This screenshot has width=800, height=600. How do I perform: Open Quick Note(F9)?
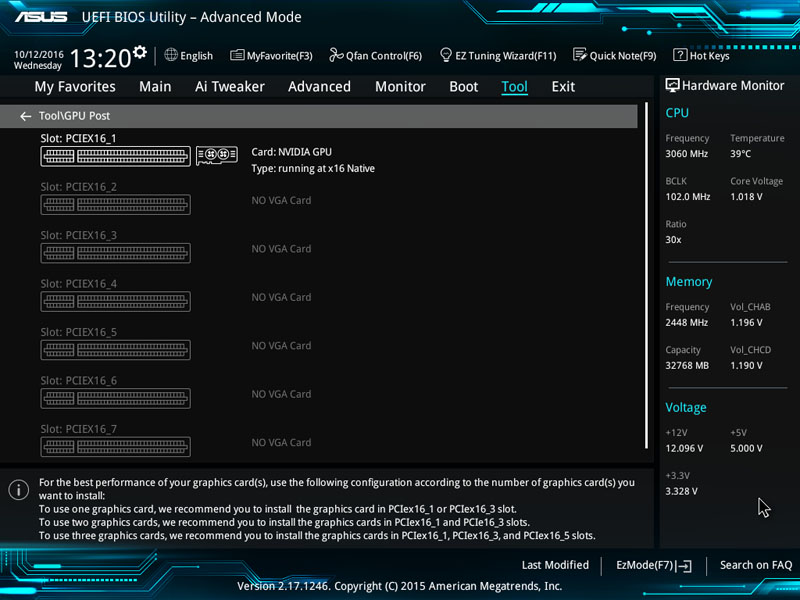click(x=614, y=56)
